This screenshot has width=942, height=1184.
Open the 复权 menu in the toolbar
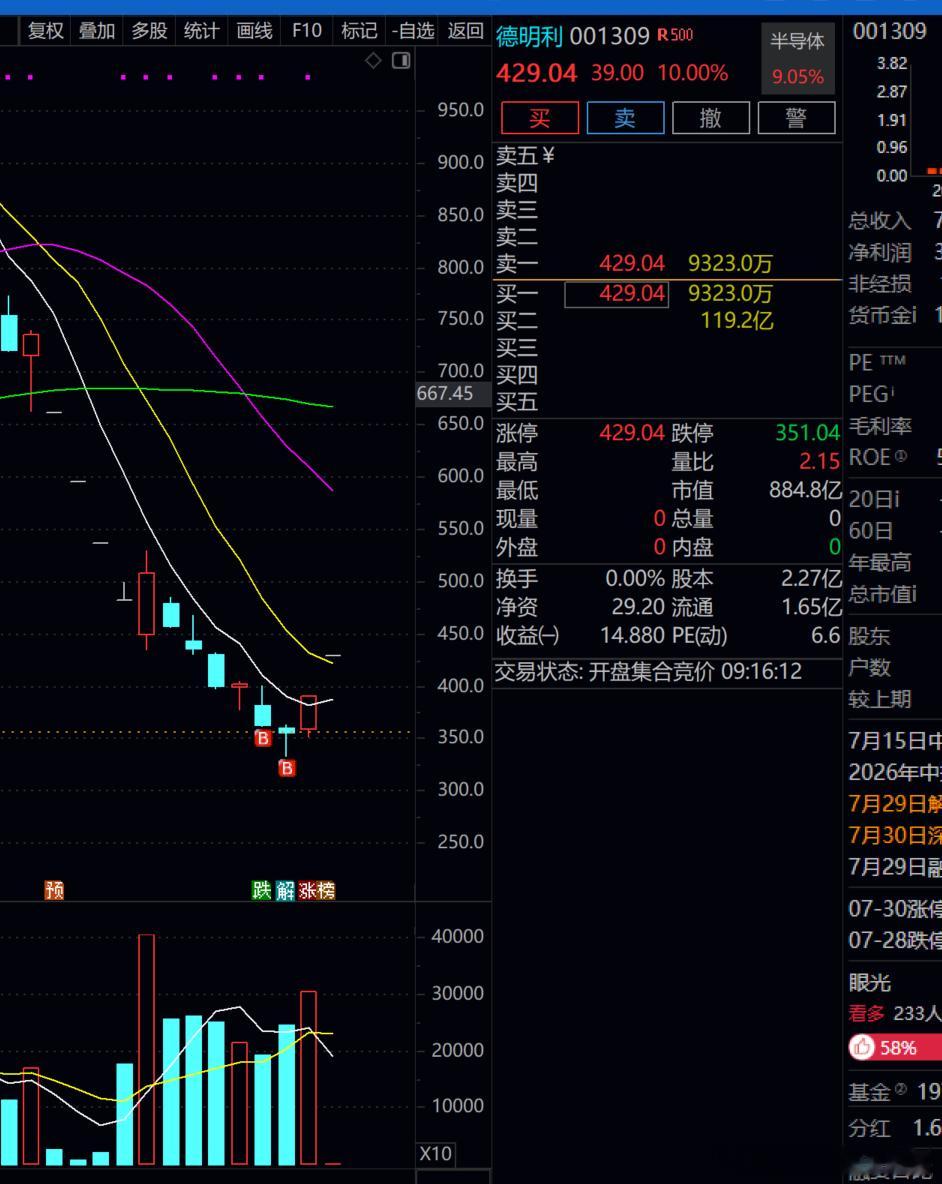(x=45, y=31)
